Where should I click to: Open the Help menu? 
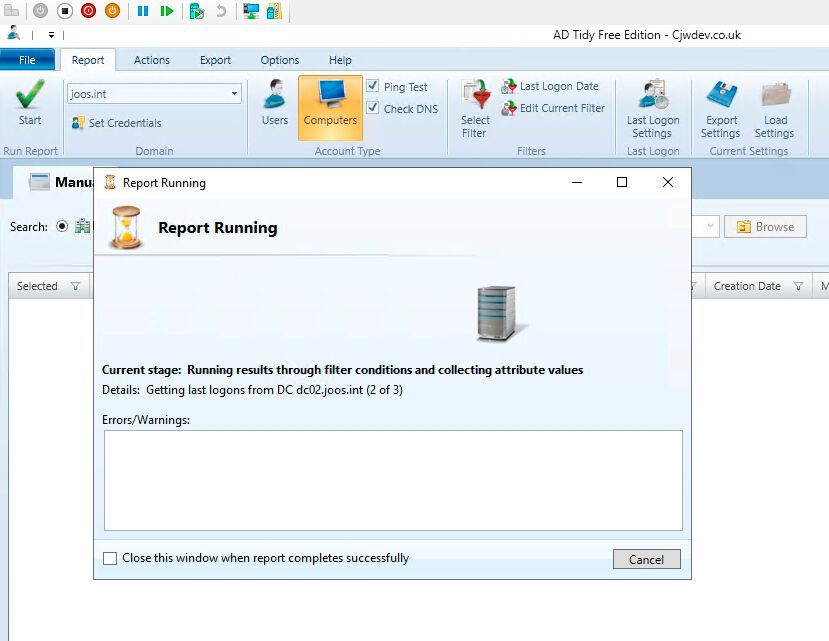(x=340, y=60)
